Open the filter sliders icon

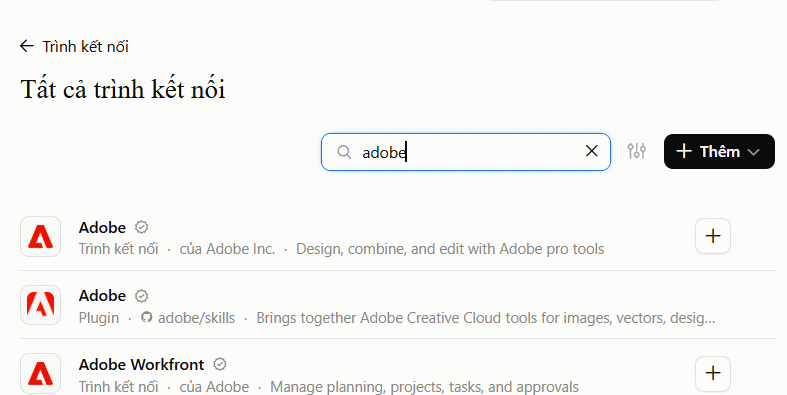click(x=636, y=151)
